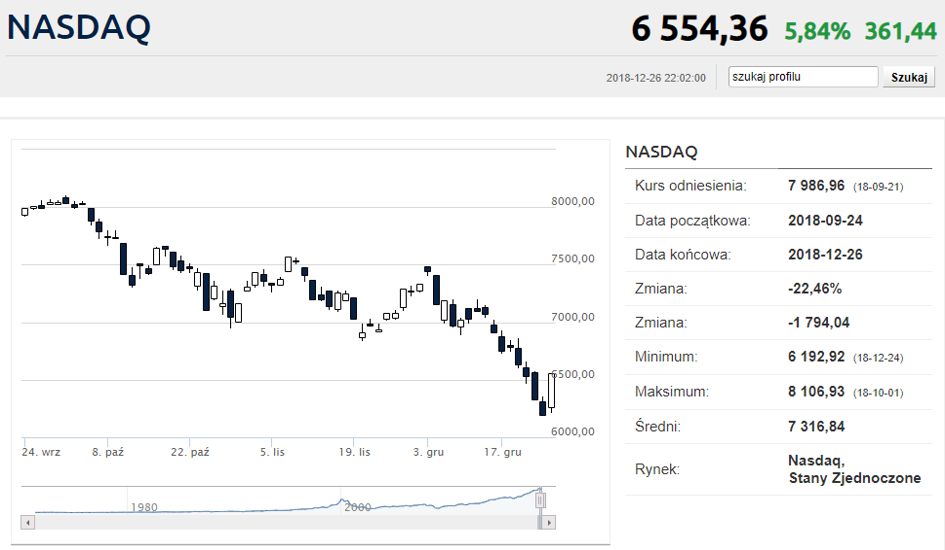Image resolution: width=945 pixels, height=550 pixels.
Task: Click the 6000,00 price axis label
Action: pyautogui.click(x=573, y=431)
